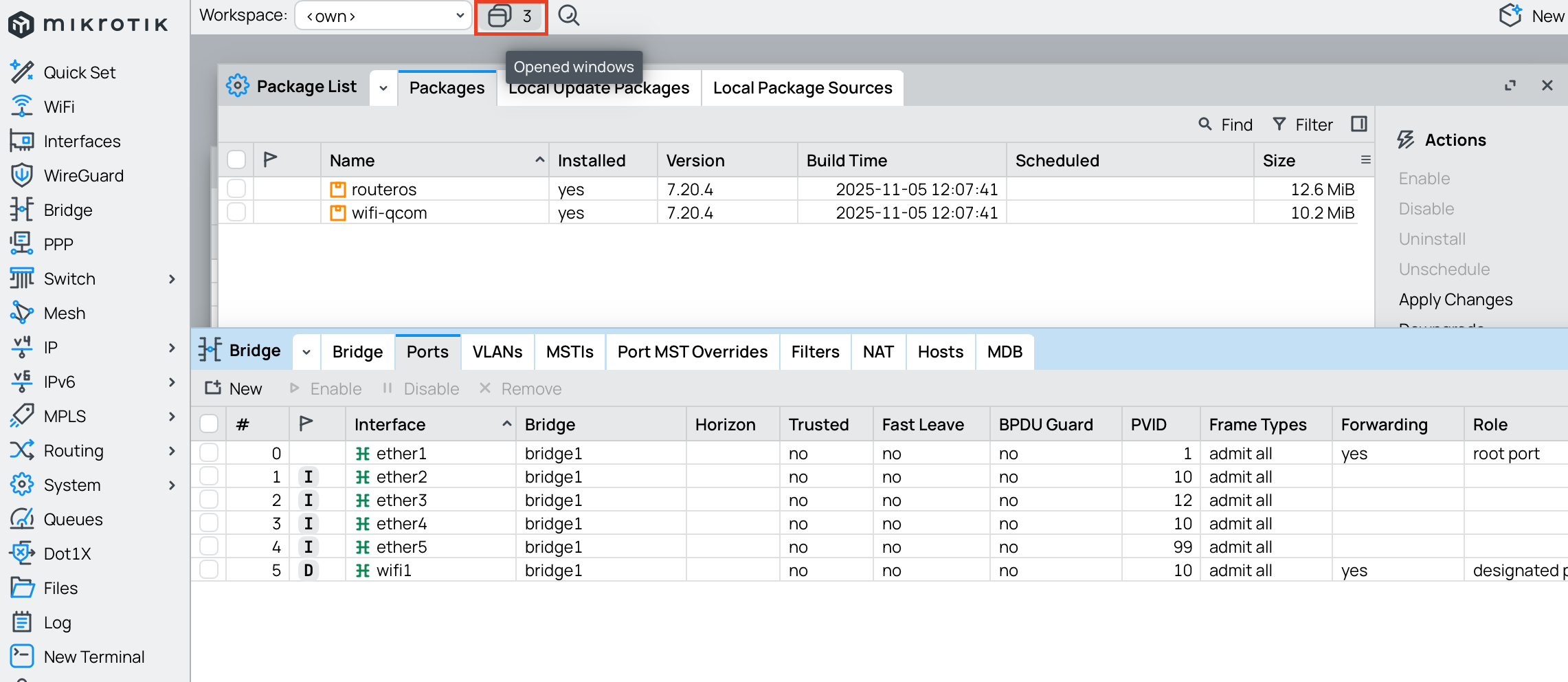Open the Bridge sidebar icon
The height and width of the screenshot is (682, 1568).
pos(22,210)
